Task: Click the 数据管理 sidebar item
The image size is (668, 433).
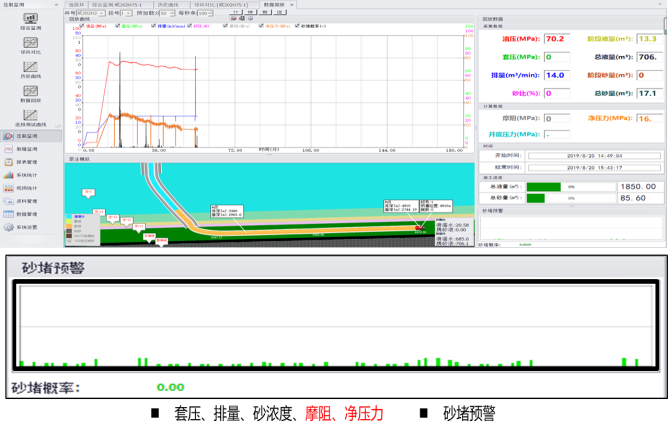Action: coord(28,214)
